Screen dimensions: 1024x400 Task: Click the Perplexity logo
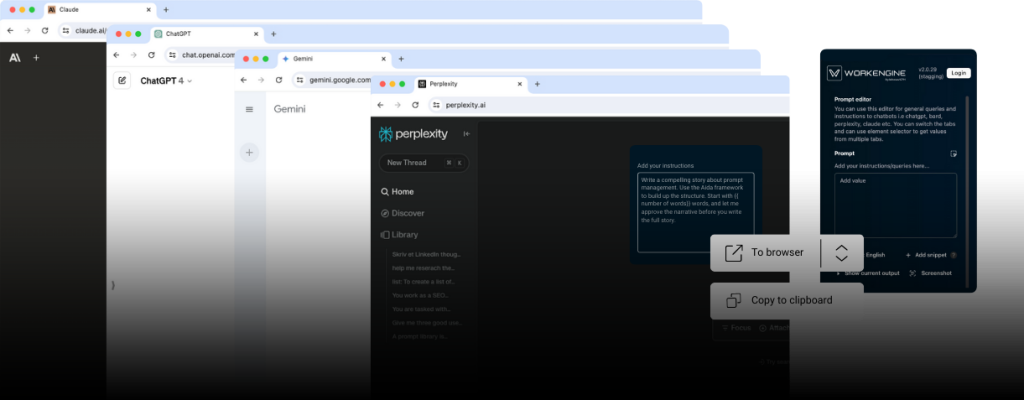tap(413, 134)
